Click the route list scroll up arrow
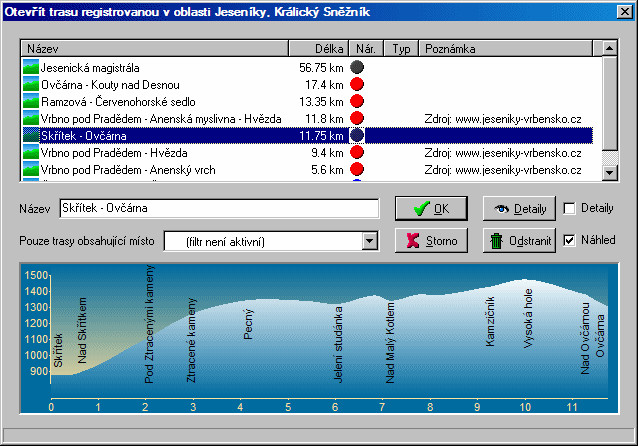 (x=610, y=48)
